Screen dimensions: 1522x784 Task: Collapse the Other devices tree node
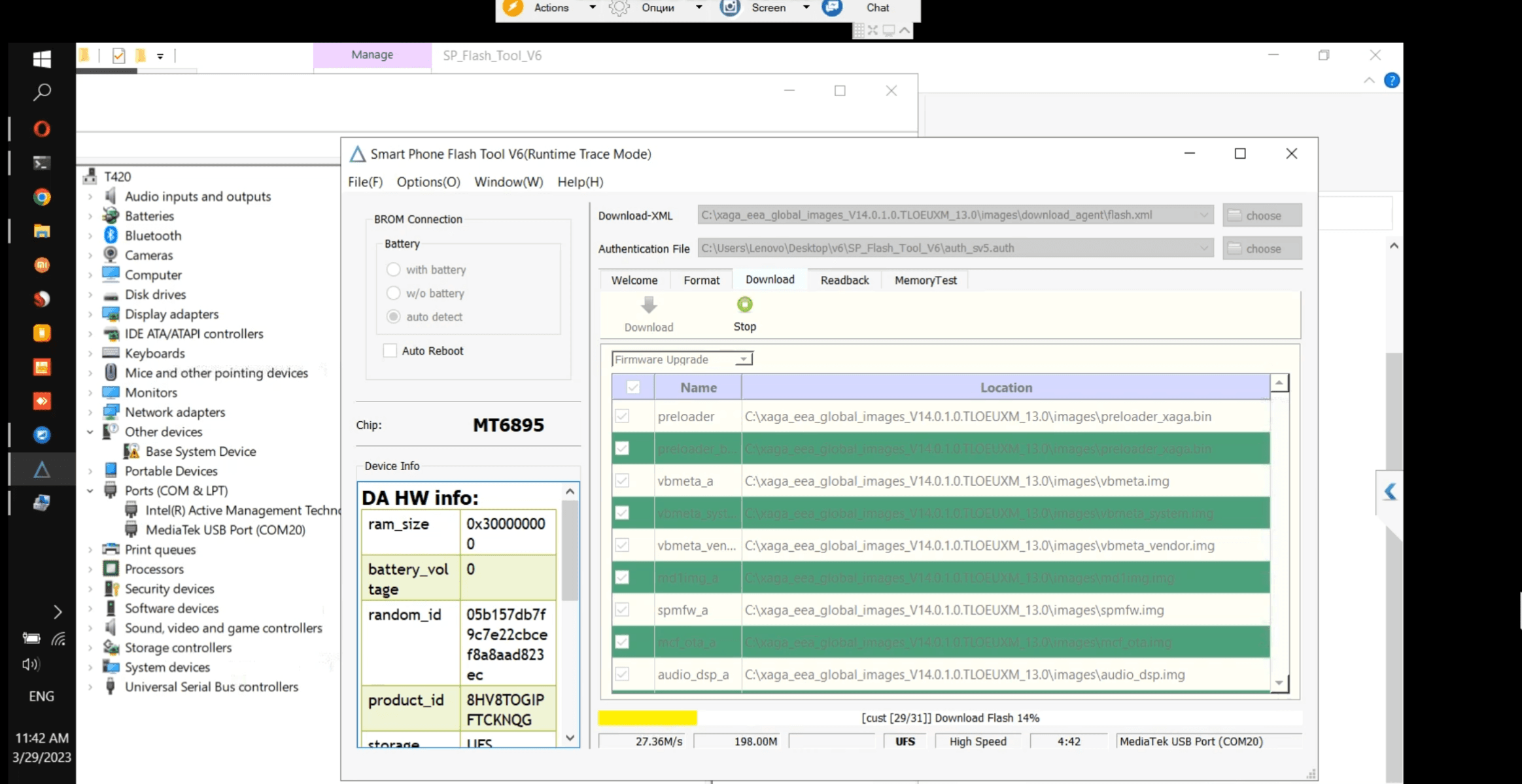90,432
